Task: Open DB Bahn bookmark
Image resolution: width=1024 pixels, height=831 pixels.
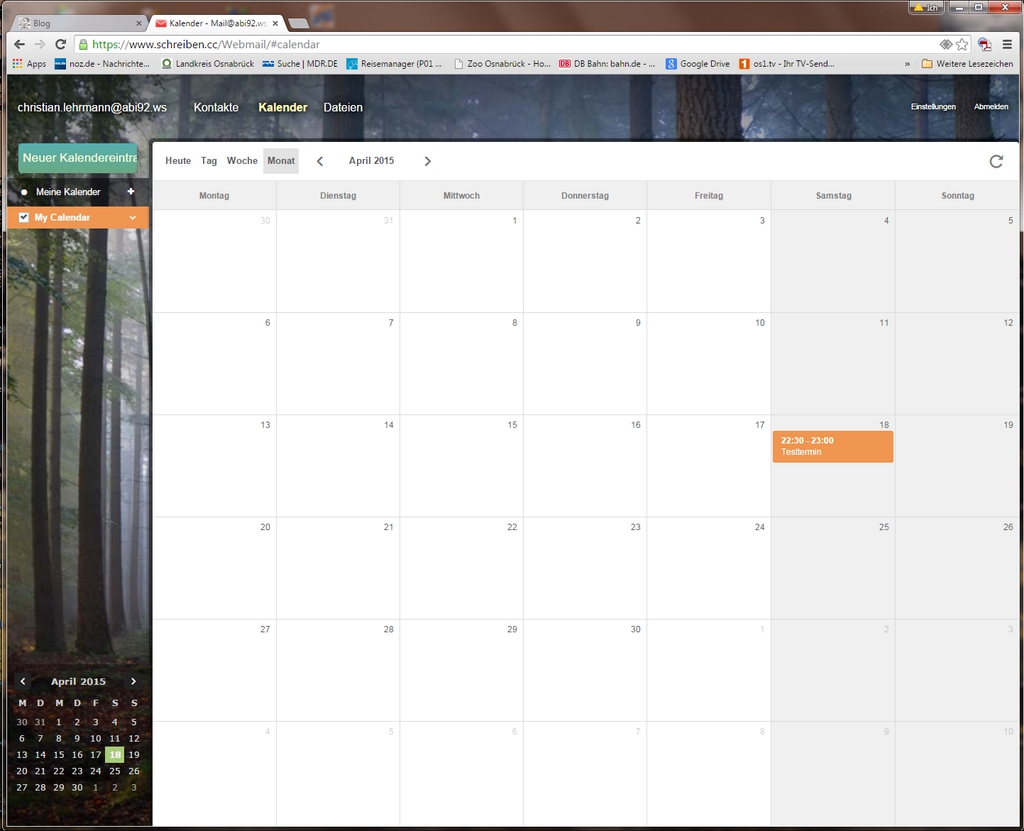Action: click(x=607, y=63)
